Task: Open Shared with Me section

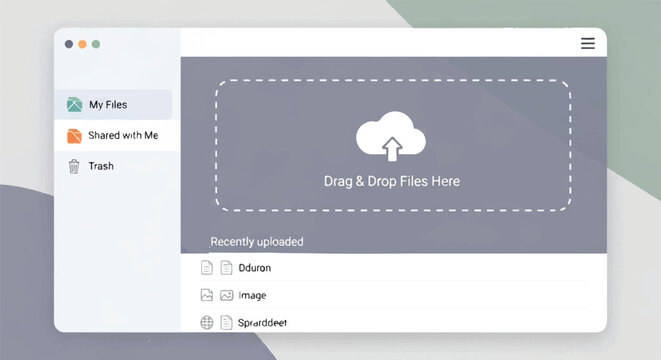Action: pyautogui.click(x=117, y=135)
